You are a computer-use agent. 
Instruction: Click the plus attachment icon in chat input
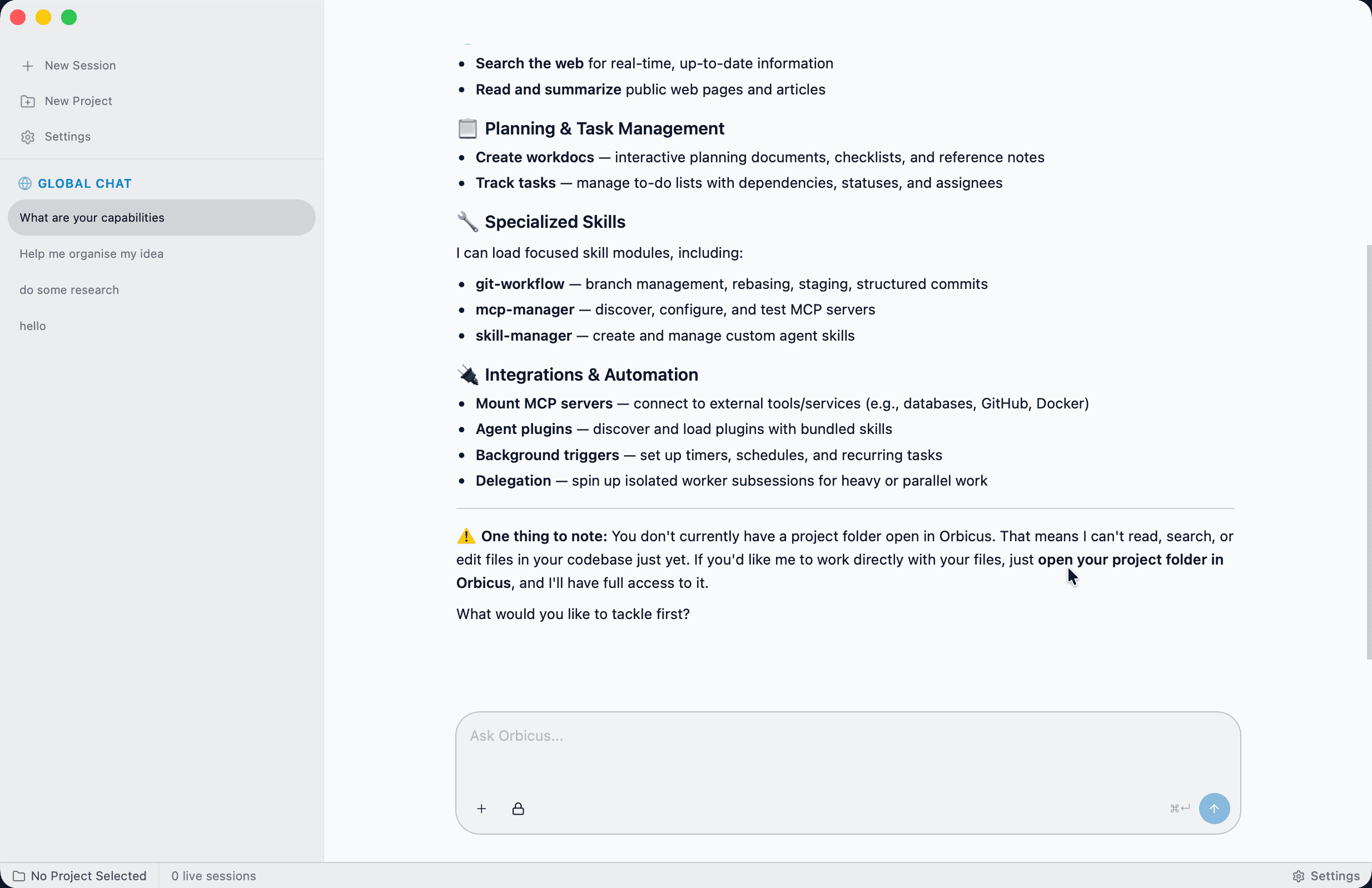tap(481, 809)
